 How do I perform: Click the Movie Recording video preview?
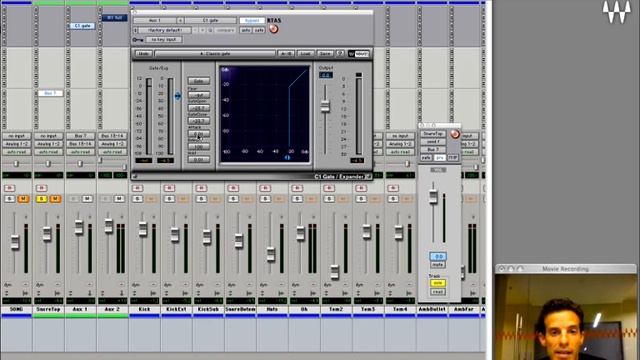pyautogui.click(x=566, y=317)
